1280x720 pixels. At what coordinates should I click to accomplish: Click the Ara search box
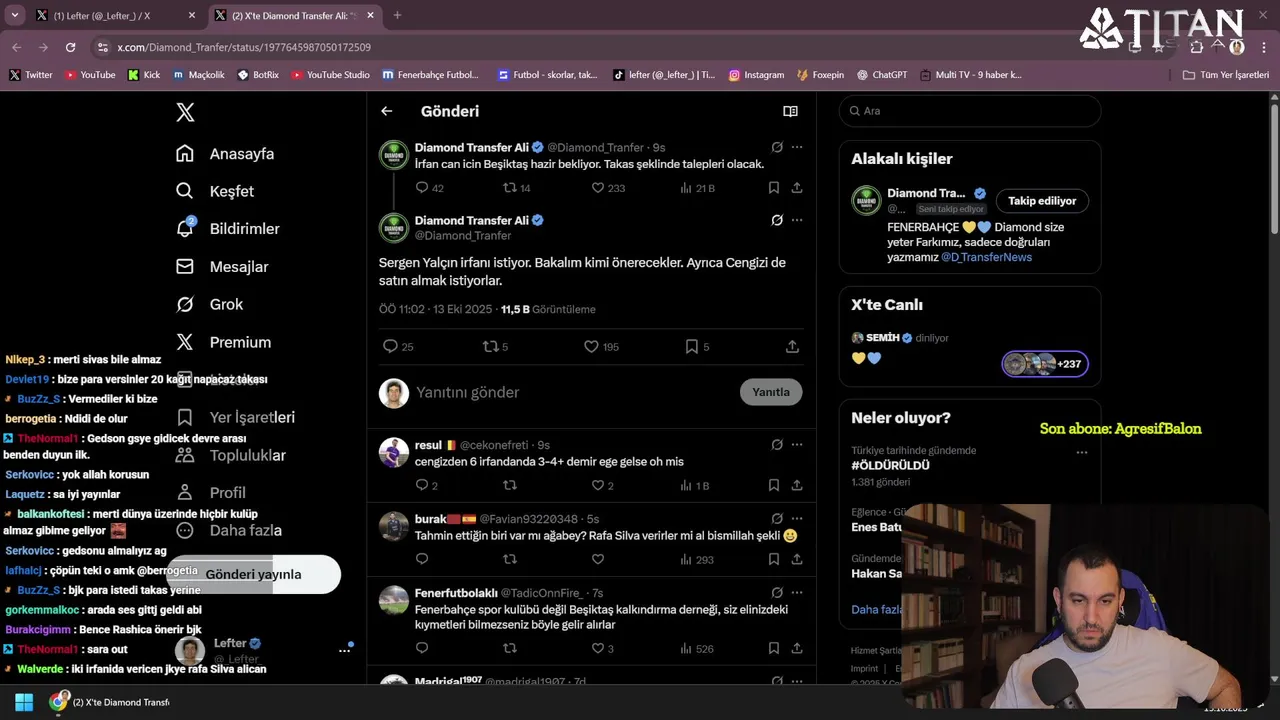[970, 111]
